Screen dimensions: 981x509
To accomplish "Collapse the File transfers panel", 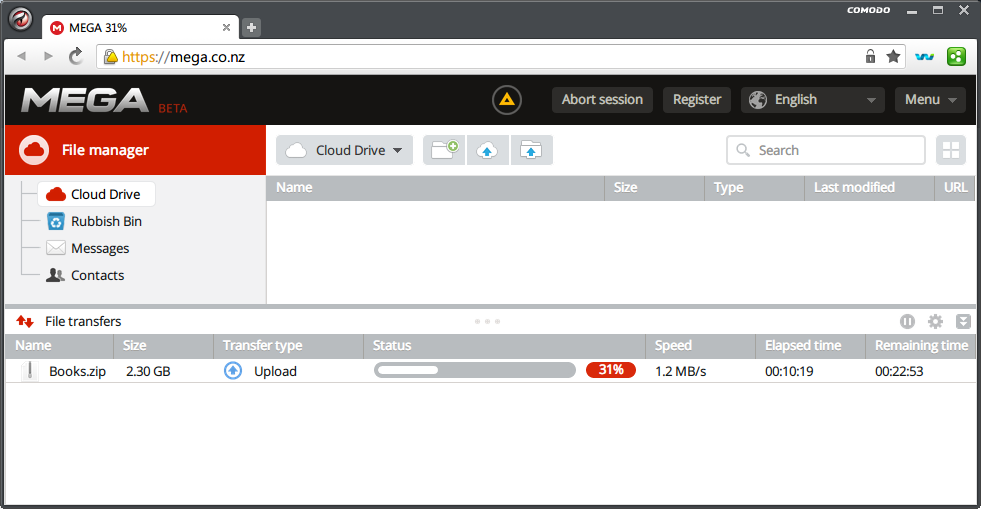I will [x=963, y=321].
